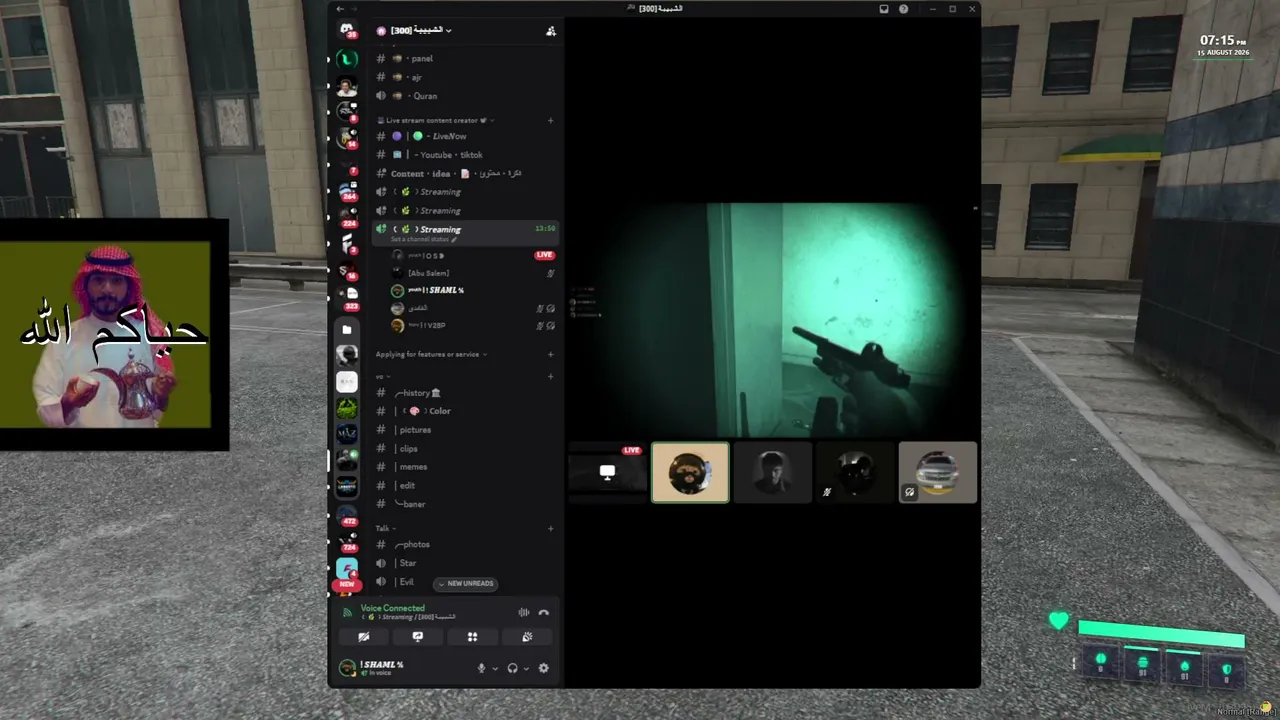
Task: Add channel to Applying for features category
Action: click(x=551, y=354)
